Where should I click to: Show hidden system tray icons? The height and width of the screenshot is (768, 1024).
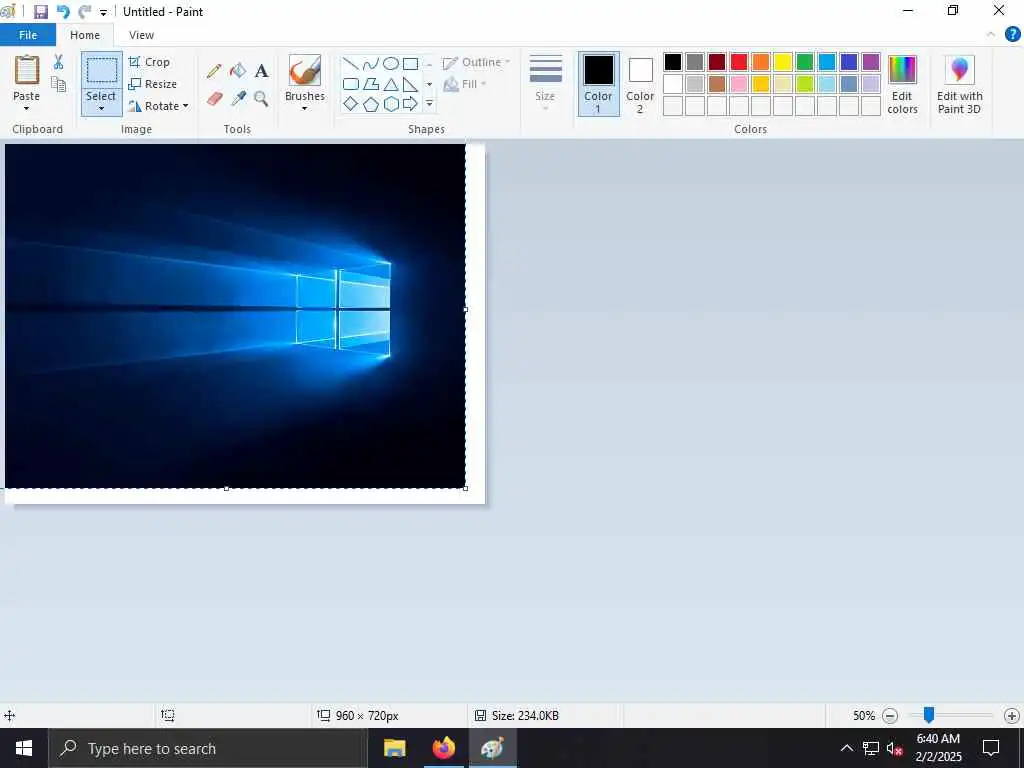846,748
